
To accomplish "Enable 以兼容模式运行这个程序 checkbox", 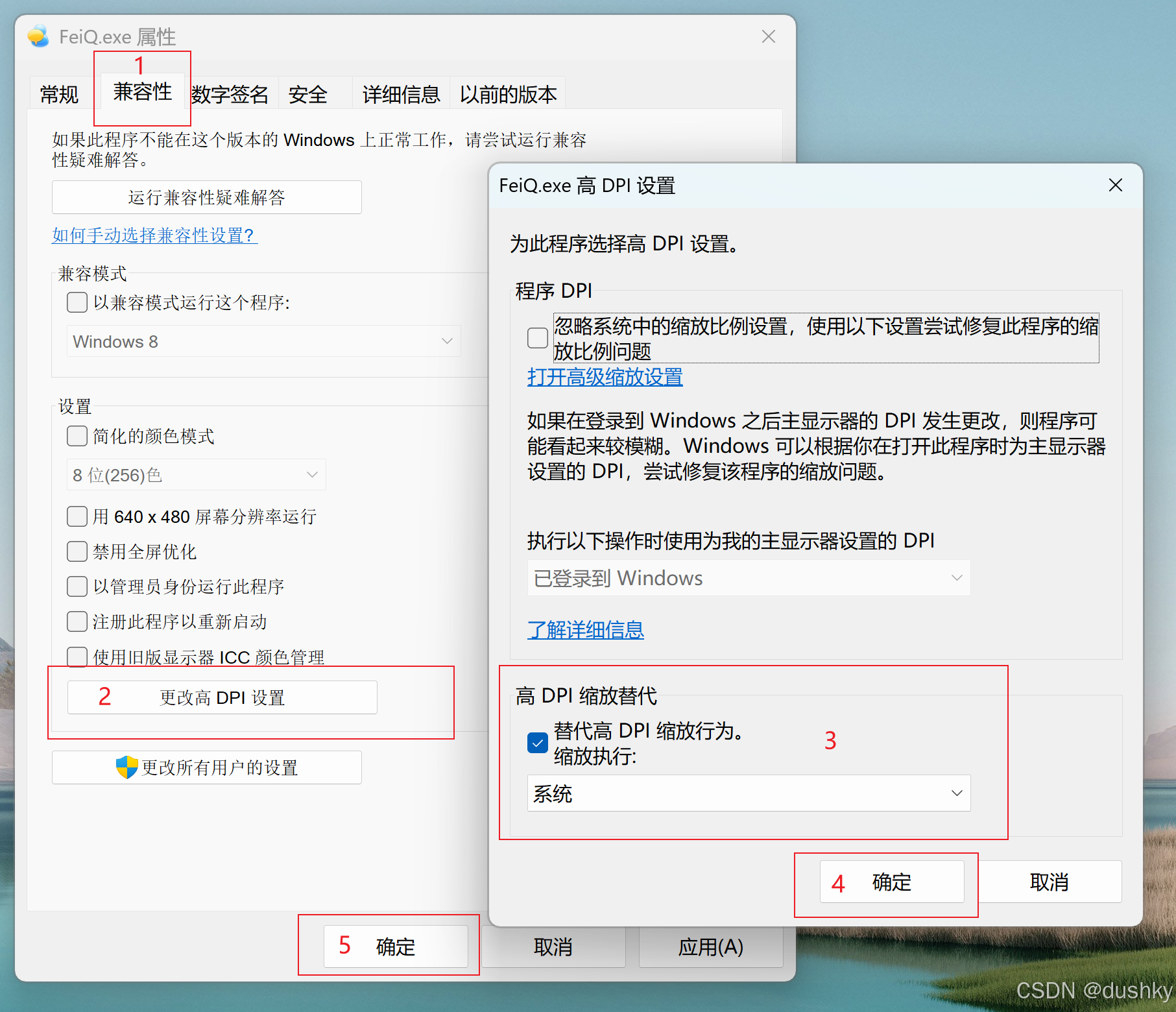I will tap(77, 302).
